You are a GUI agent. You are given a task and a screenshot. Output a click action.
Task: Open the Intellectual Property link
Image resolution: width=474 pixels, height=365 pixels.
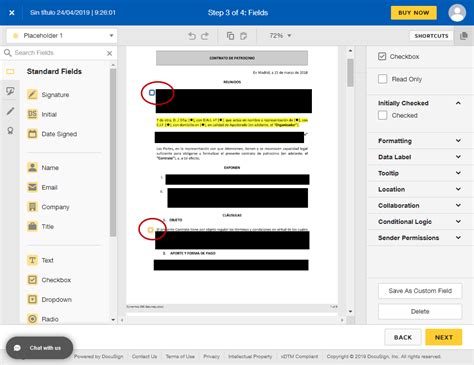pos(250,356)
